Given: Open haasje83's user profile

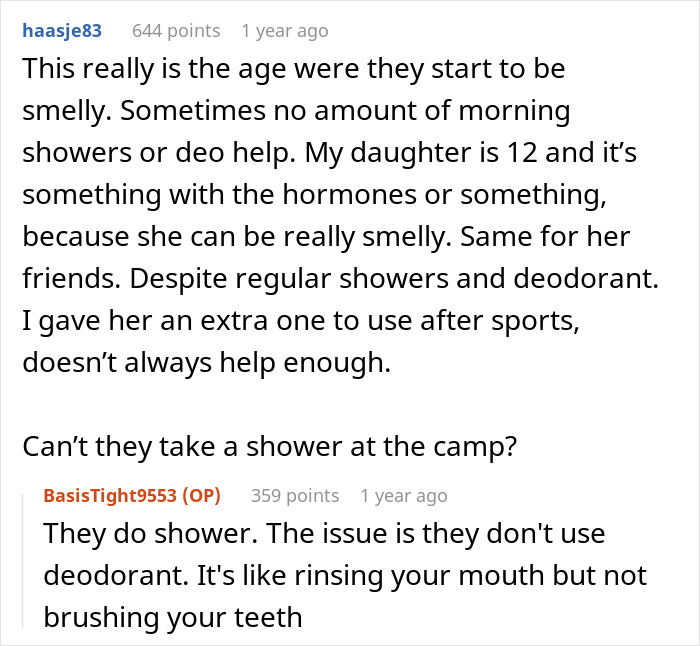Looking at the screenshot, I should (x=61, y=31).
